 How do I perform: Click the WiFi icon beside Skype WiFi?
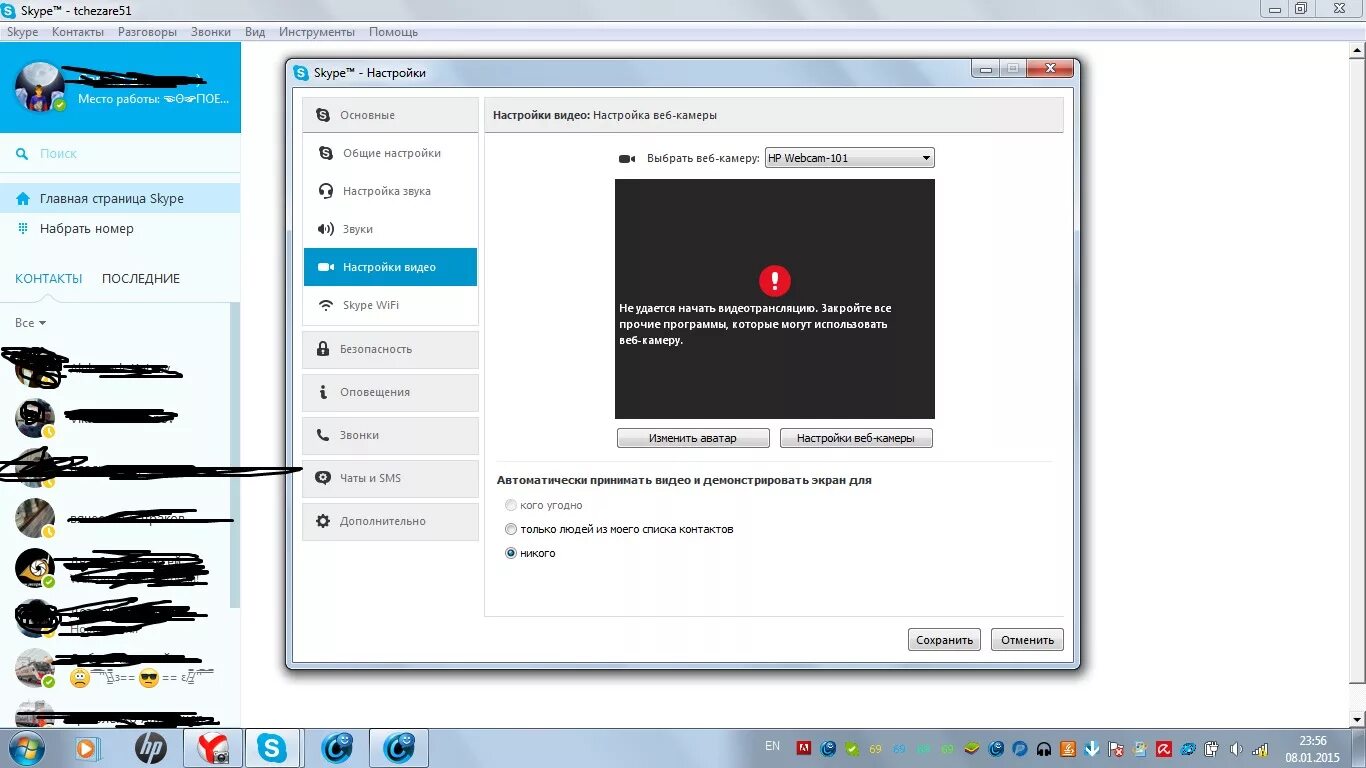click(x=326, y=305)
